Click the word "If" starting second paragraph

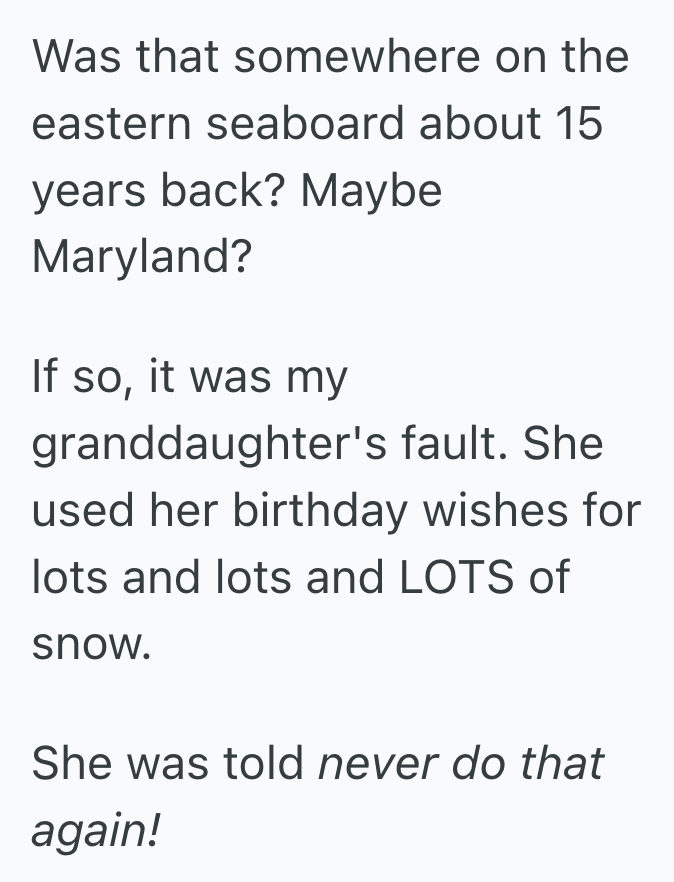point(43,378)
